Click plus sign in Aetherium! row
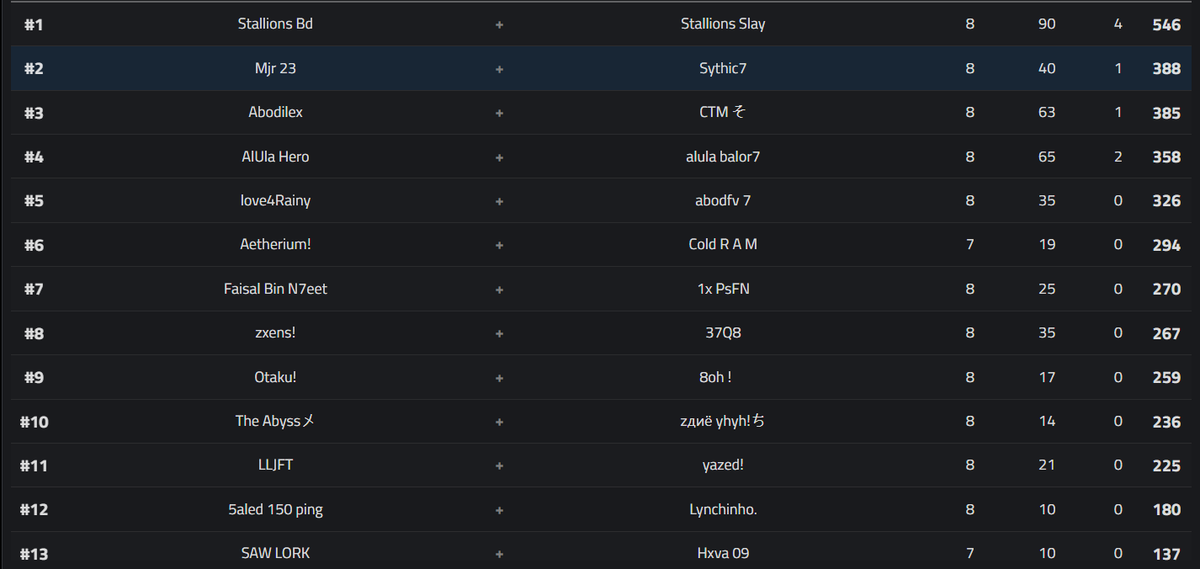This screenshot has height=569, width=1200. tap(499, 245)
